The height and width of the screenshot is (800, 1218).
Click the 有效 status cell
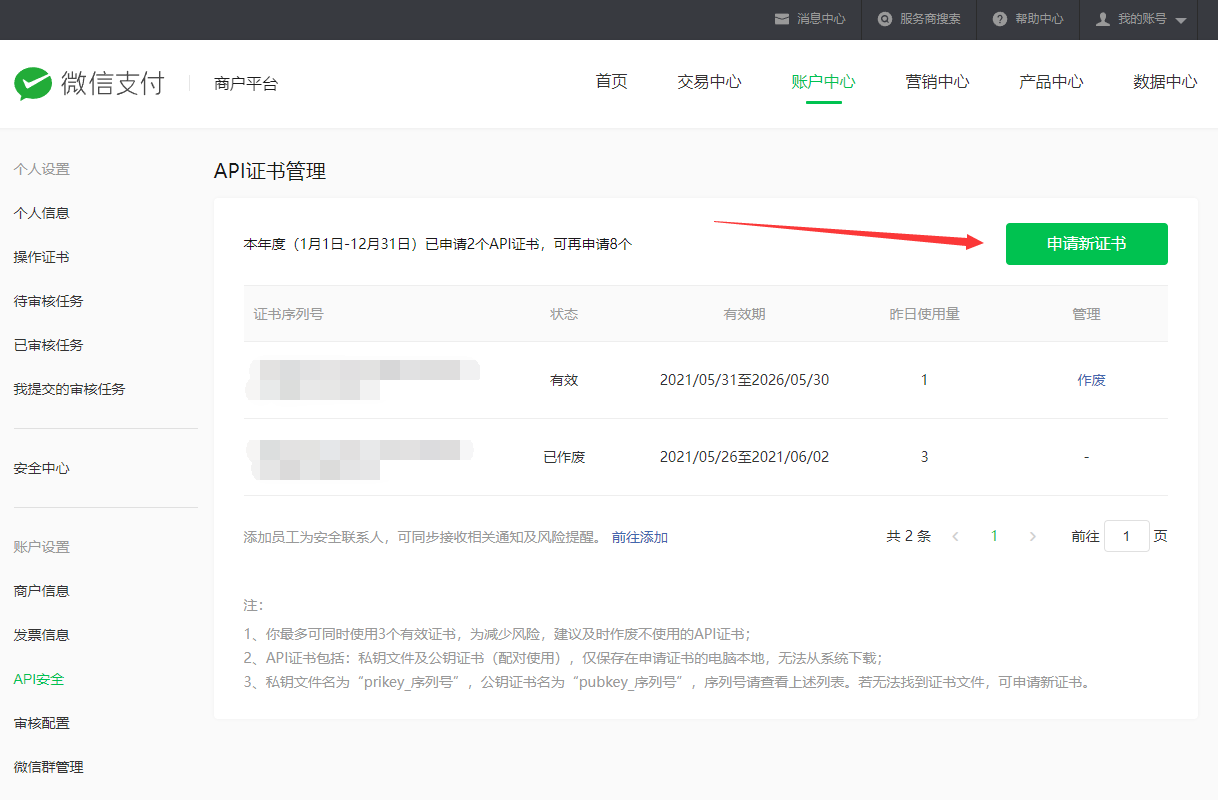pyautogui.click(x=564, y=380)
